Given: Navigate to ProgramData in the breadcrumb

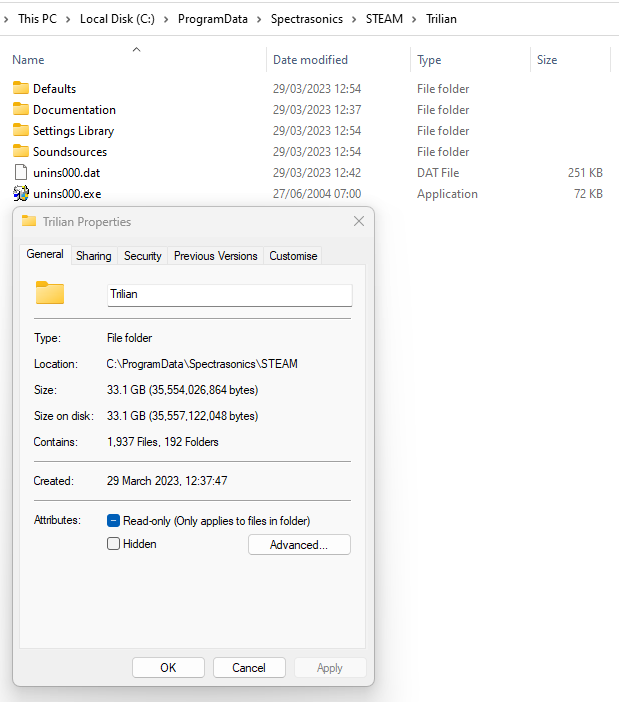Looking at the screenshot, I should [x=213, y=19].
